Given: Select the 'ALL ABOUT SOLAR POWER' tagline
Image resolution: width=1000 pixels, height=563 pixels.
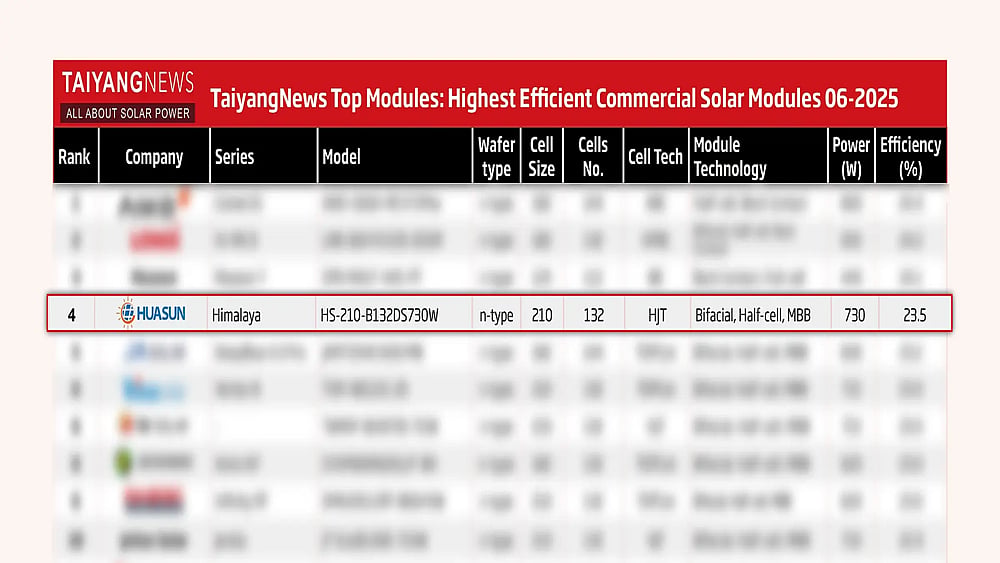Looking at the screenshot, I should [x=128, y=113].
